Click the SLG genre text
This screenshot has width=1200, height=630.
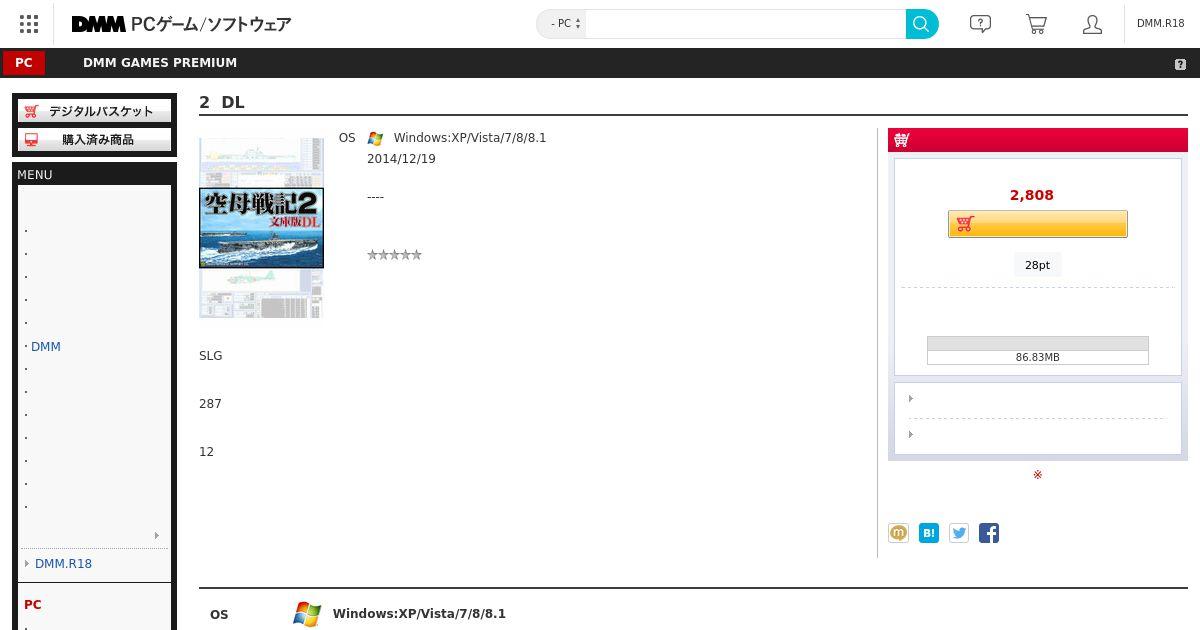coord(211,356)
